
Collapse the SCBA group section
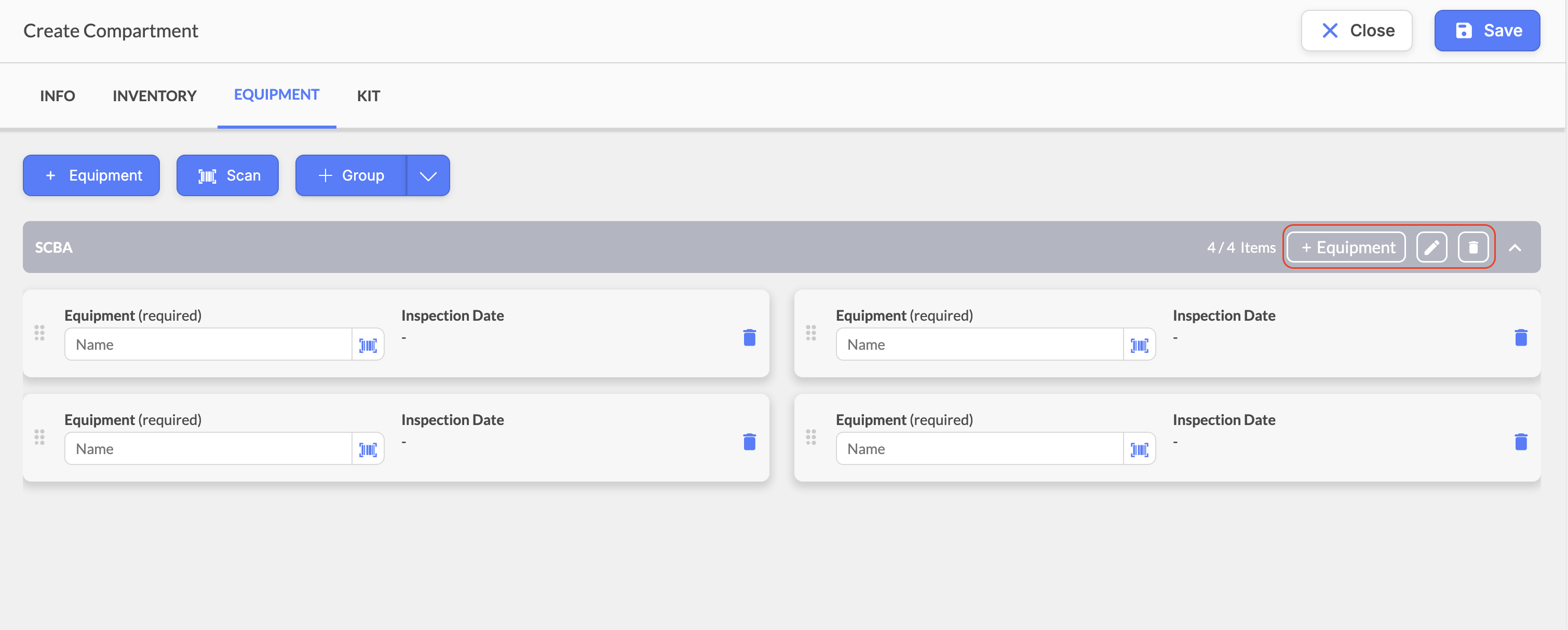pos(1515,248)
